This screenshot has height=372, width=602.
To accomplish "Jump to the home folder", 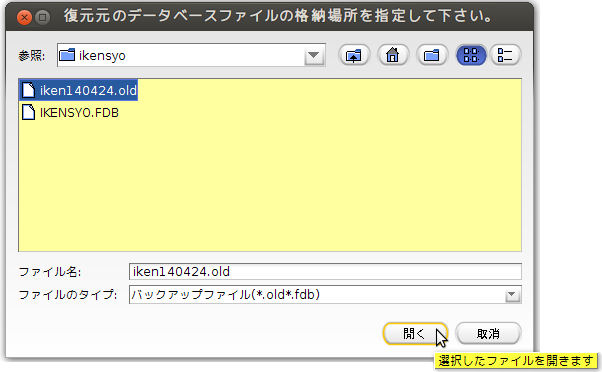I will [393, 55].
